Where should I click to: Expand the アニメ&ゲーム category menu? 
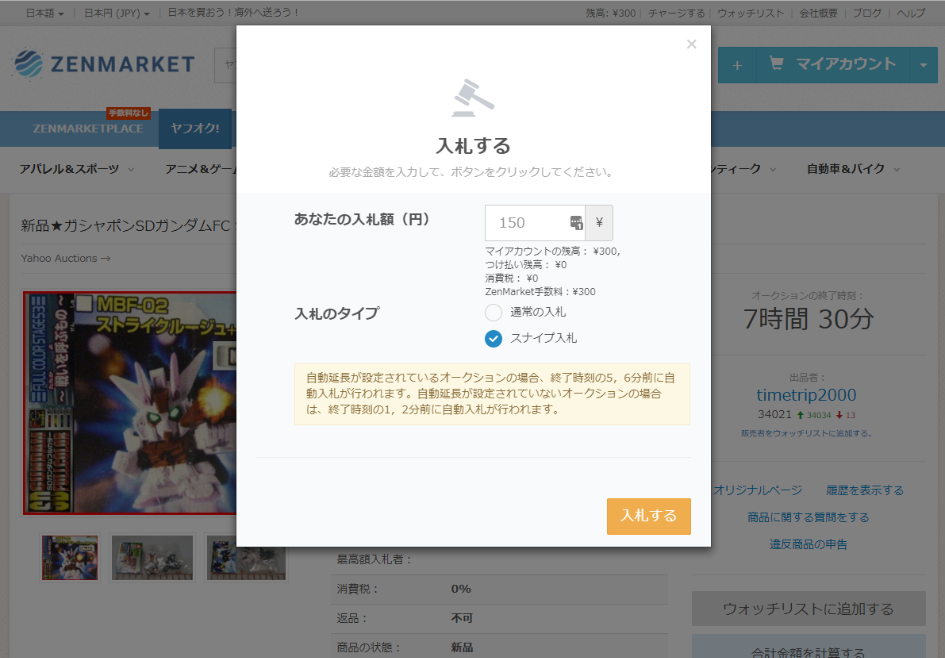click(x=201, y=169)
